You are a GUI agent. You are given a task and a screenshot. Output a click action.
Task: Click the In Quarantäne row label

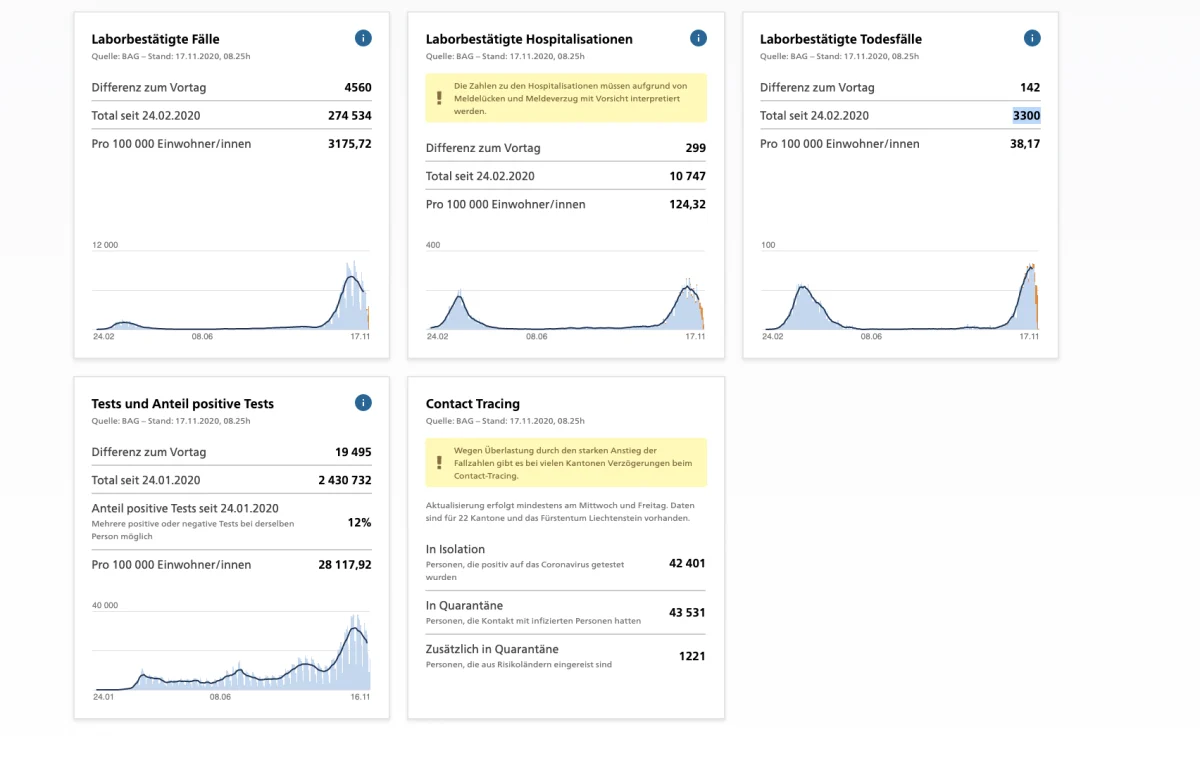pyautogui.click(x=464, y=606)
